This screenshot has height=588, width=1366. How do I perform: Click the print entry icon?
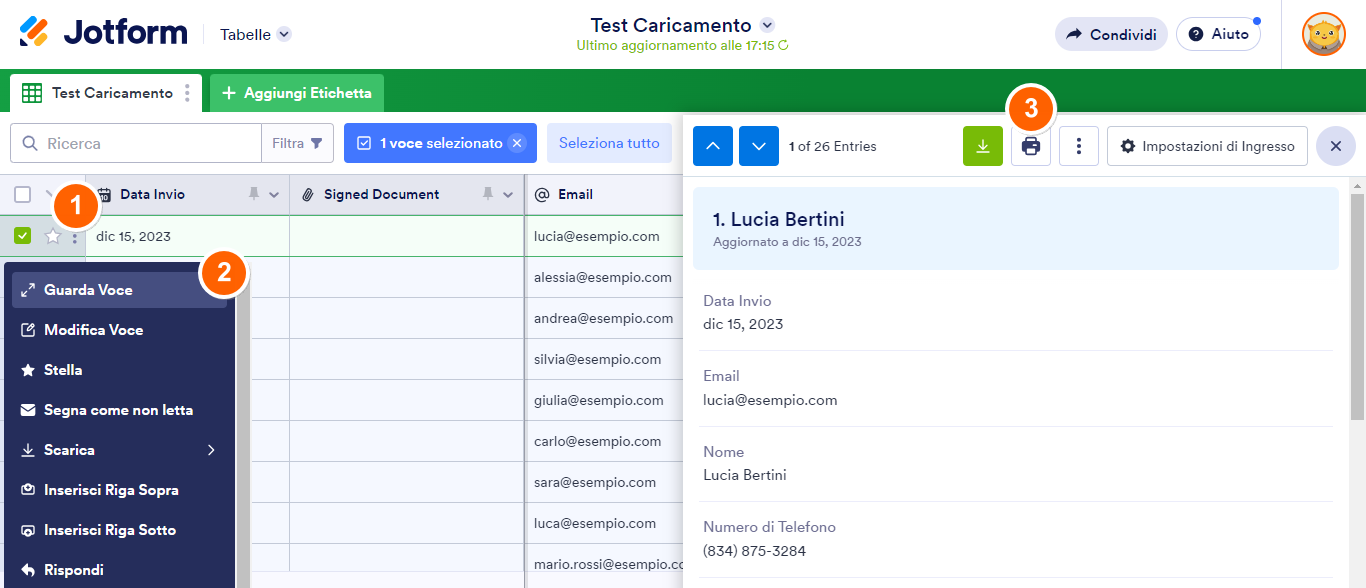point(1031,146)
